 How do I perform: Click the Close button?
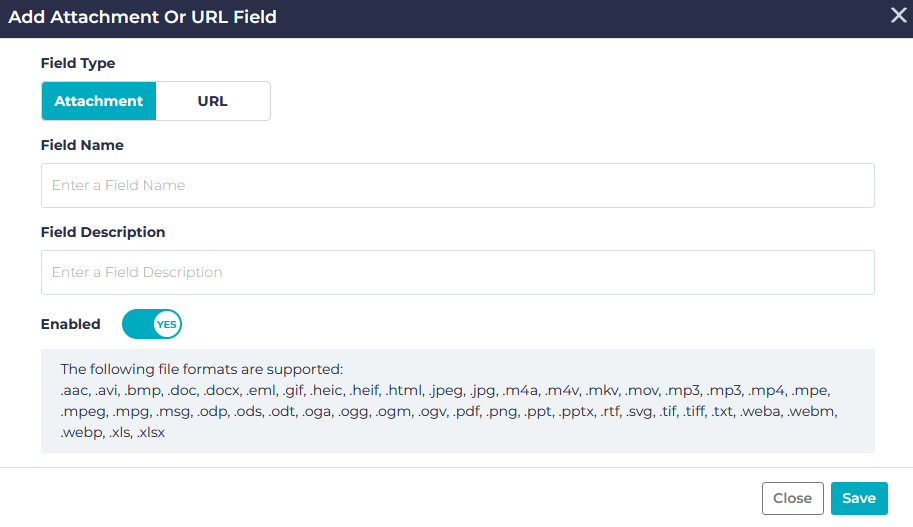pos(792,498)
